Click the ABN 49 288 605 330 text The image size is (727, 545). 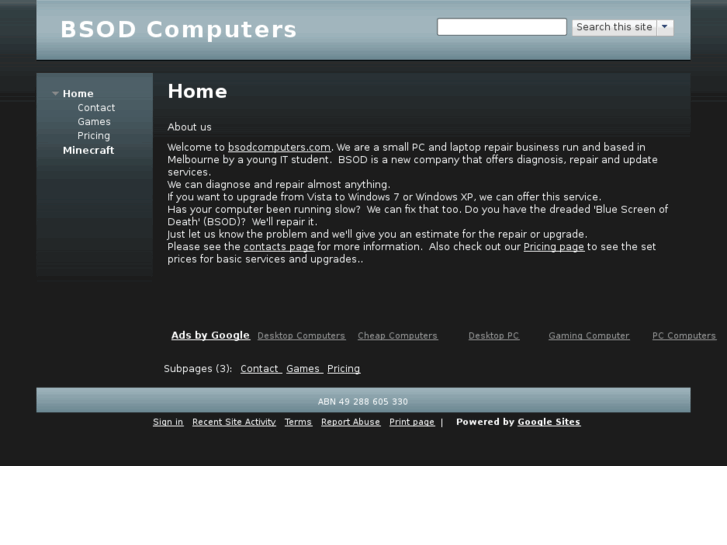click(363, 402)
